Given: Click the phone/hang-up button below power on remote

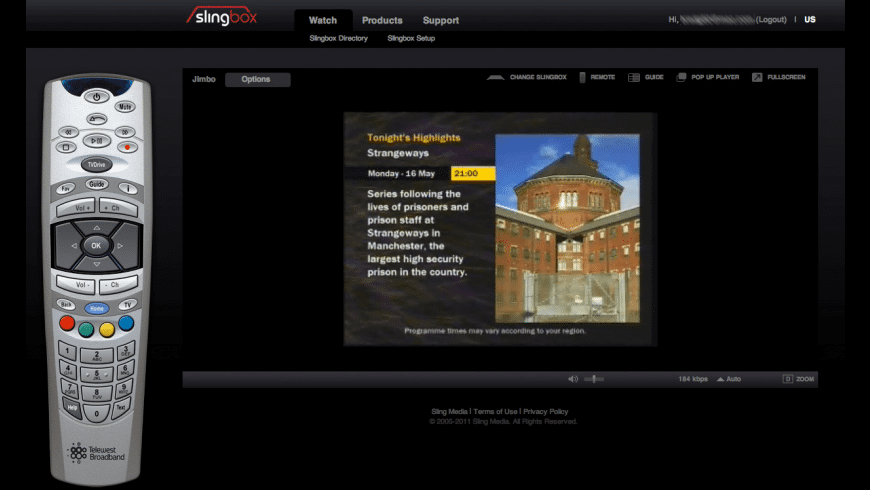Looking at the screenshot, I should point(97,119).
